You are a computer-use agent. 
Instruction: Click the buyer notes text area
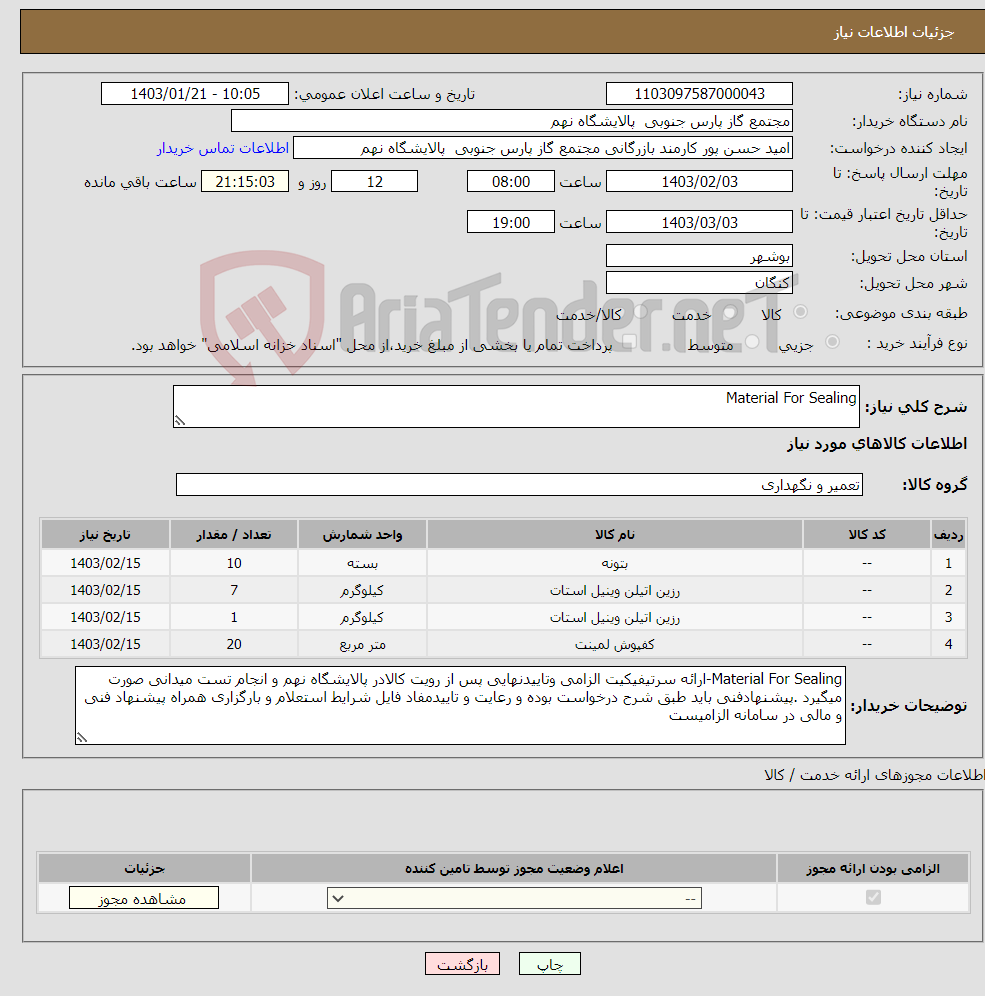point(460,705)
